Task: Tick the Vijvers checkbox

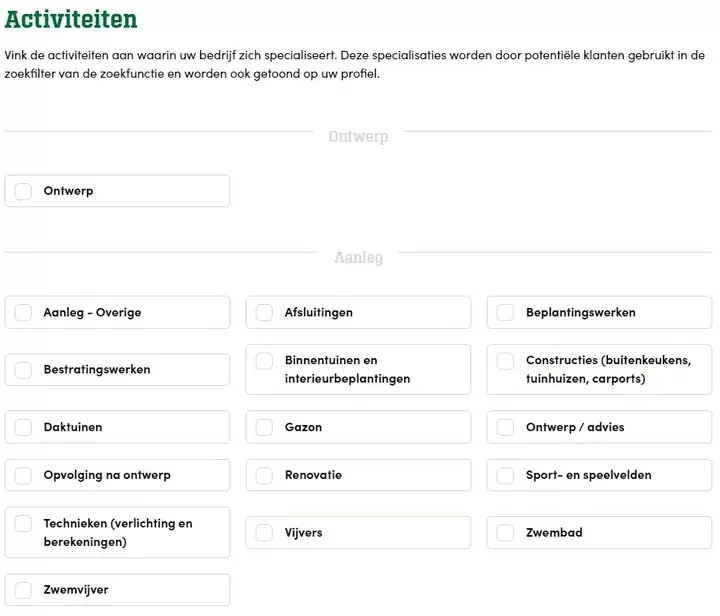Action: point(264,533)
